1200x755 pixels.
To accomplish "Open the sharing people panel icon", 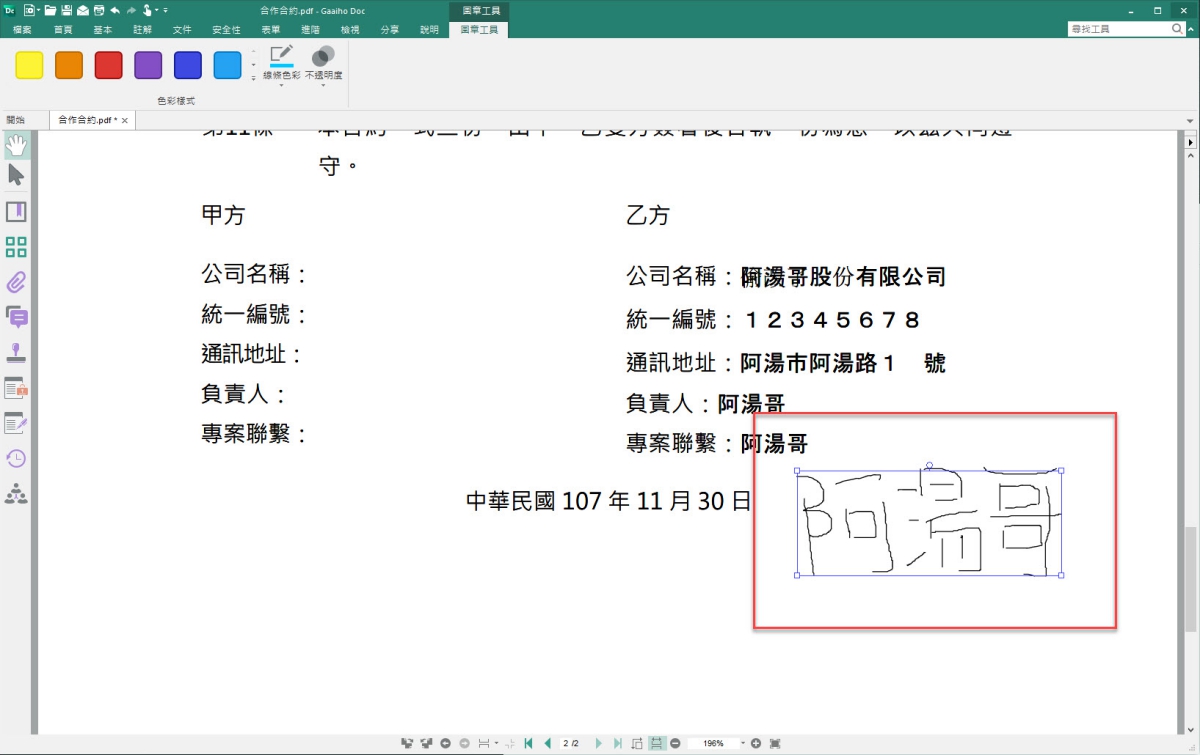I will coord(16,493).
